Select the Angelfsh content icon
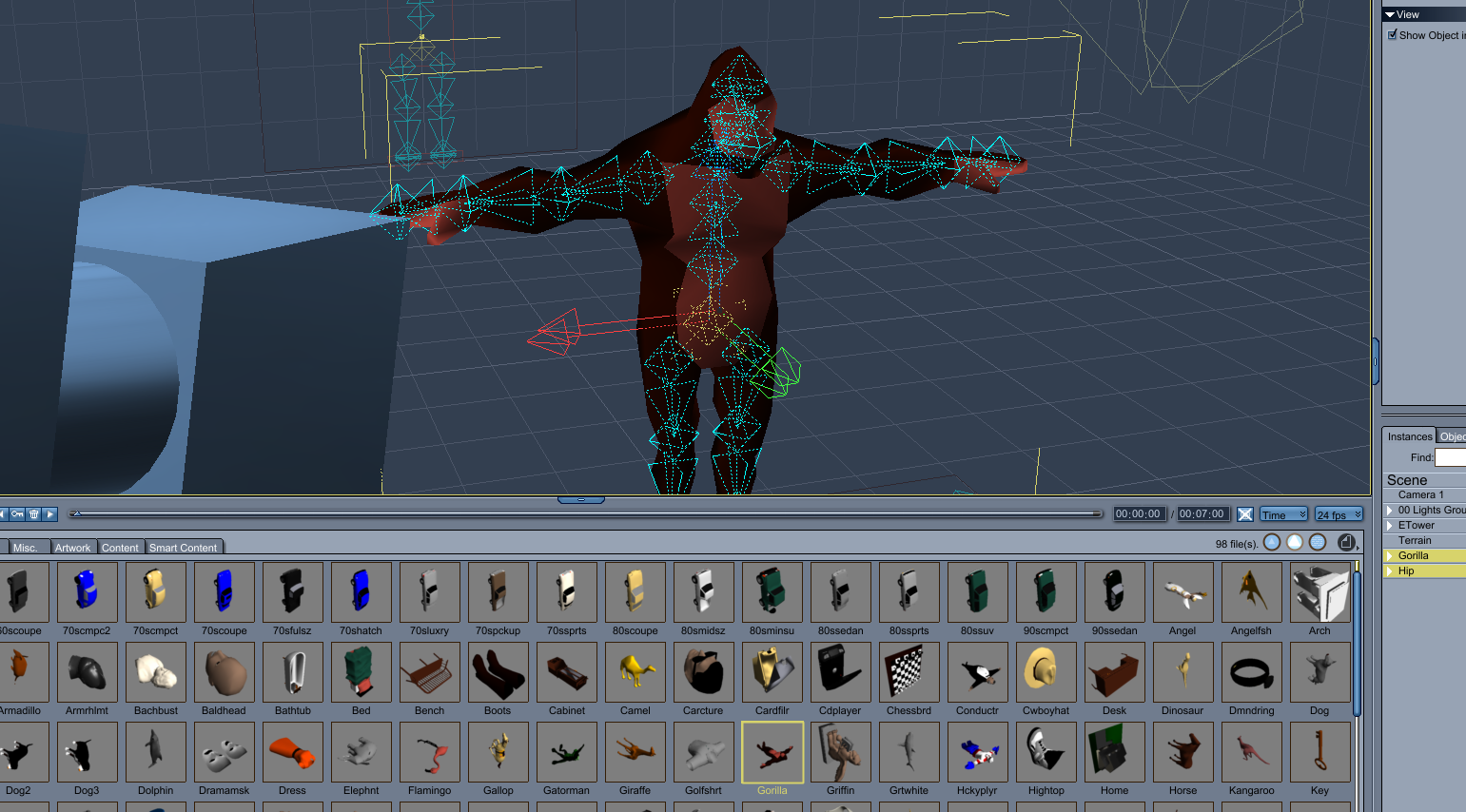 (x=1251, y=592)
